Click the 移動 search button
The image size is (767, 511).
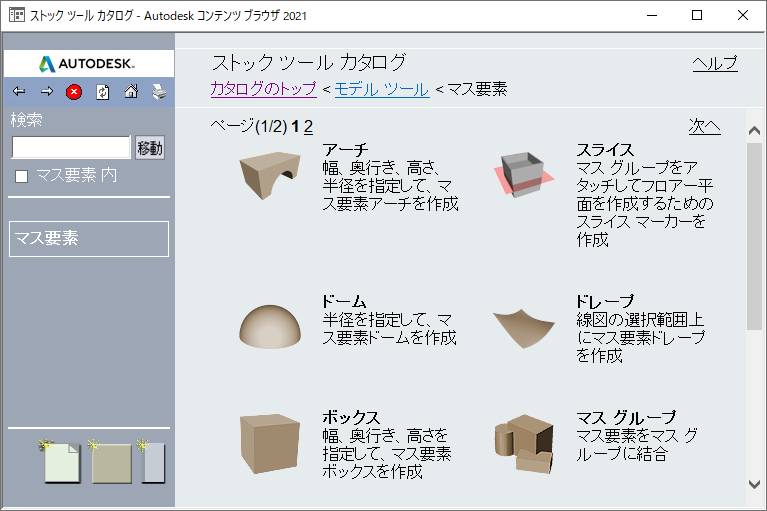coord(150,148)
